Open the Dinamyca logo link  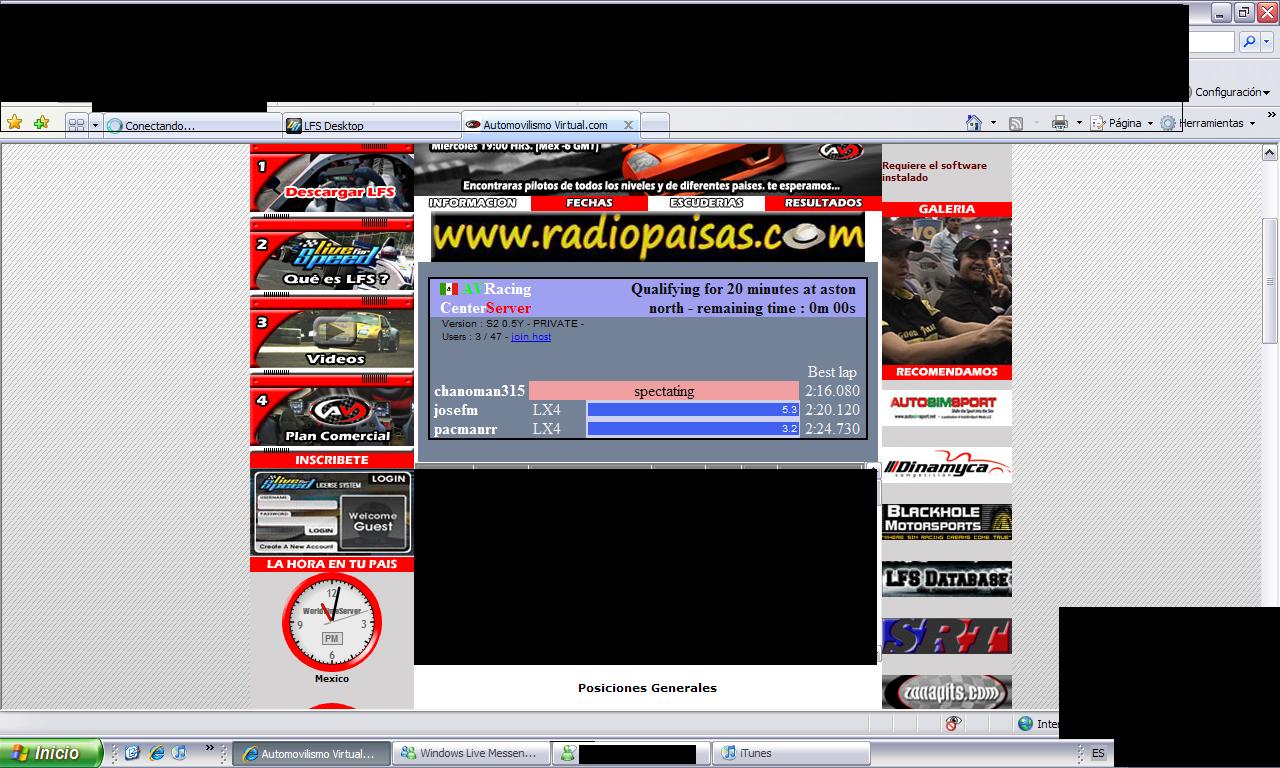(x=947, y=466)
